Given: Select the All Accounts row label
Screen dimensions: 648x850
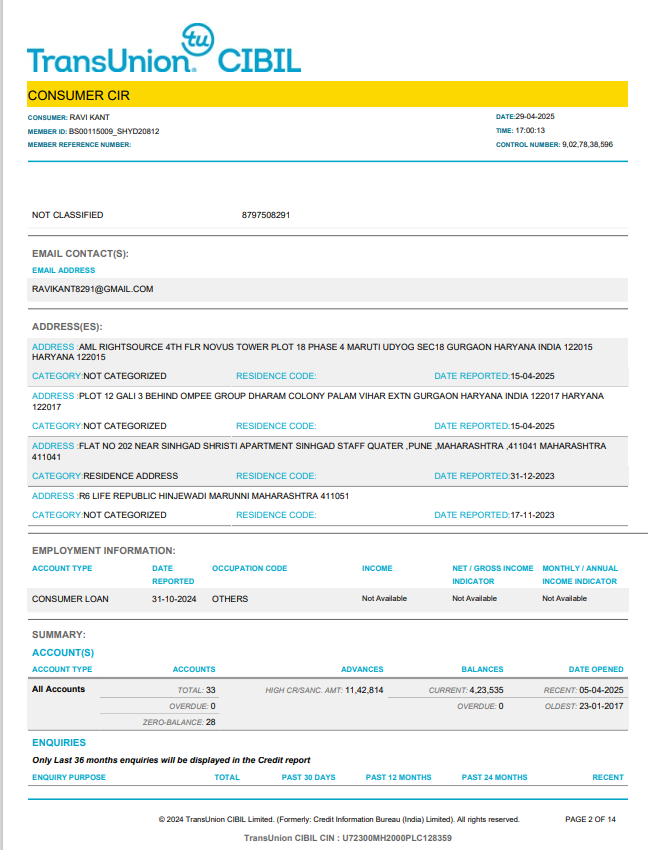Looking at the screenshot, I should (x=59, y=689).
